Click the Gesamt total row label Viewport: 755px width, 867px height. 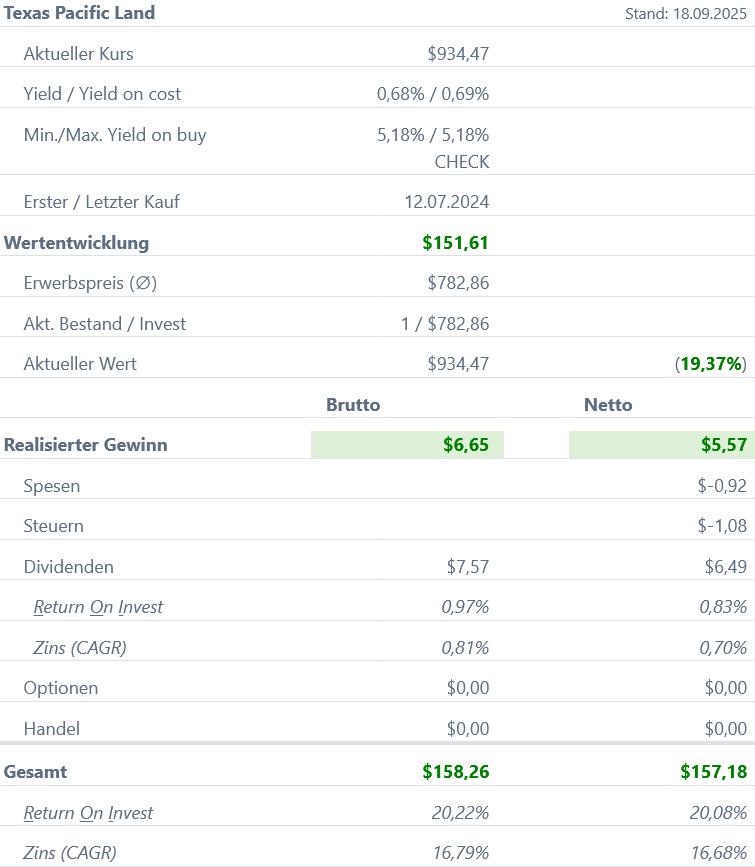click(36, 772)
